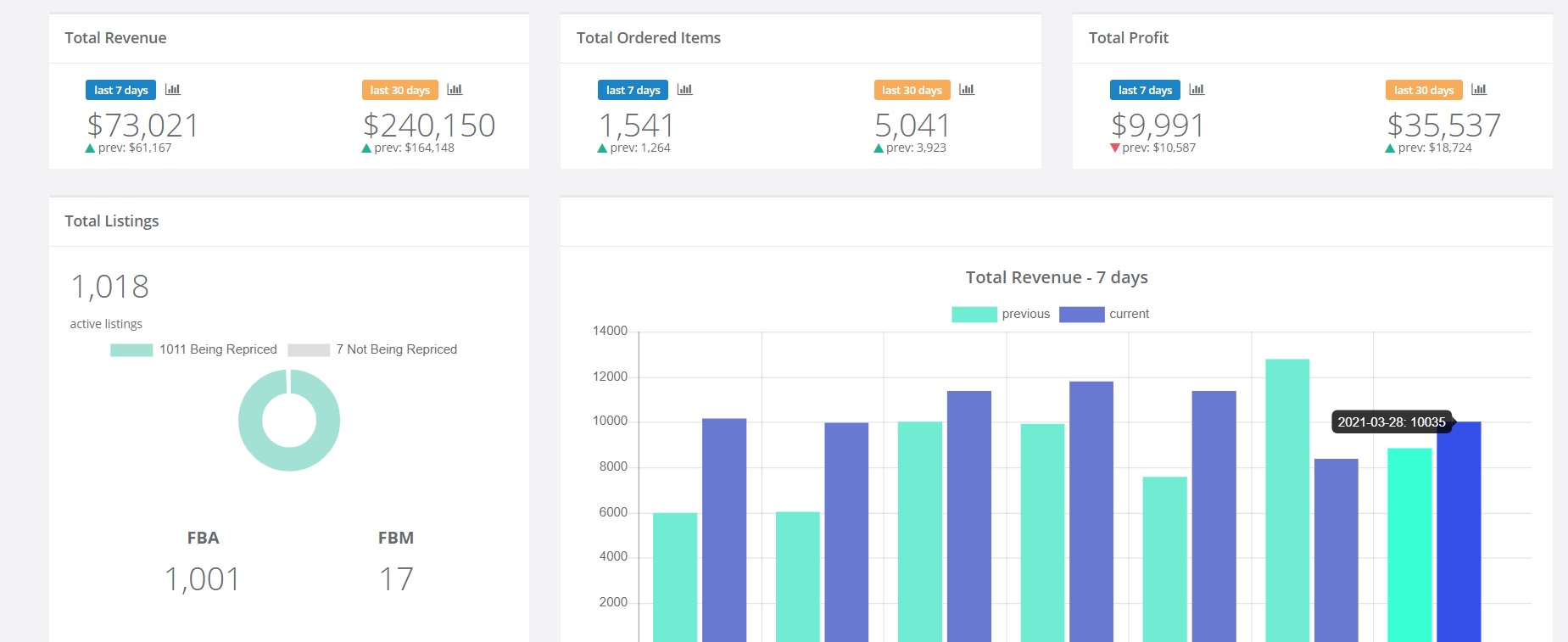Open chart icon beside Revenue last 30 days
The image size is (1568, 642).
coord(455,89)
